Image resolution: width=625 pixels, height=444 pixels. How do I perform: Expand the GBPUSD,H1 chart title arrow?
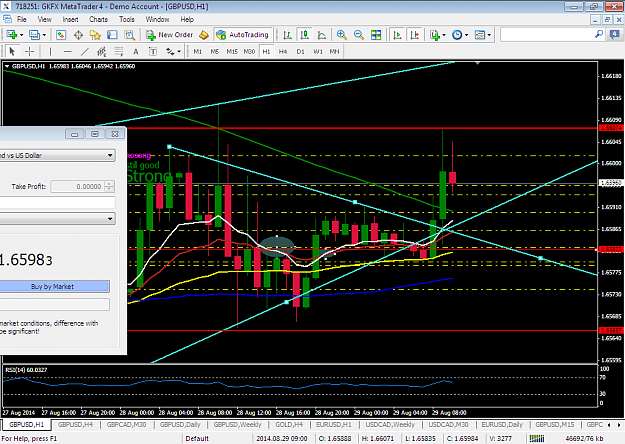tap(7, 66)
